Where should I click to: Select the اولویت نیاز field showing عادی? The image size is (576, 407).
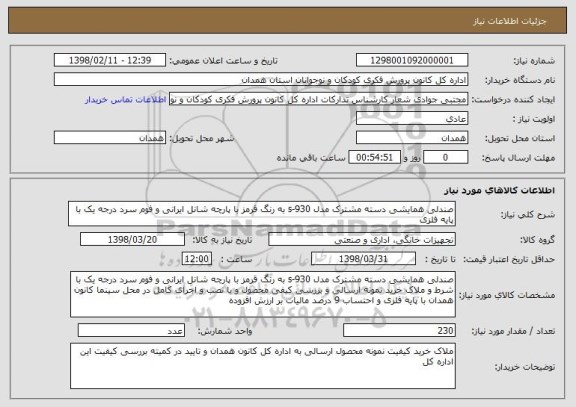(x=412, y=118)
